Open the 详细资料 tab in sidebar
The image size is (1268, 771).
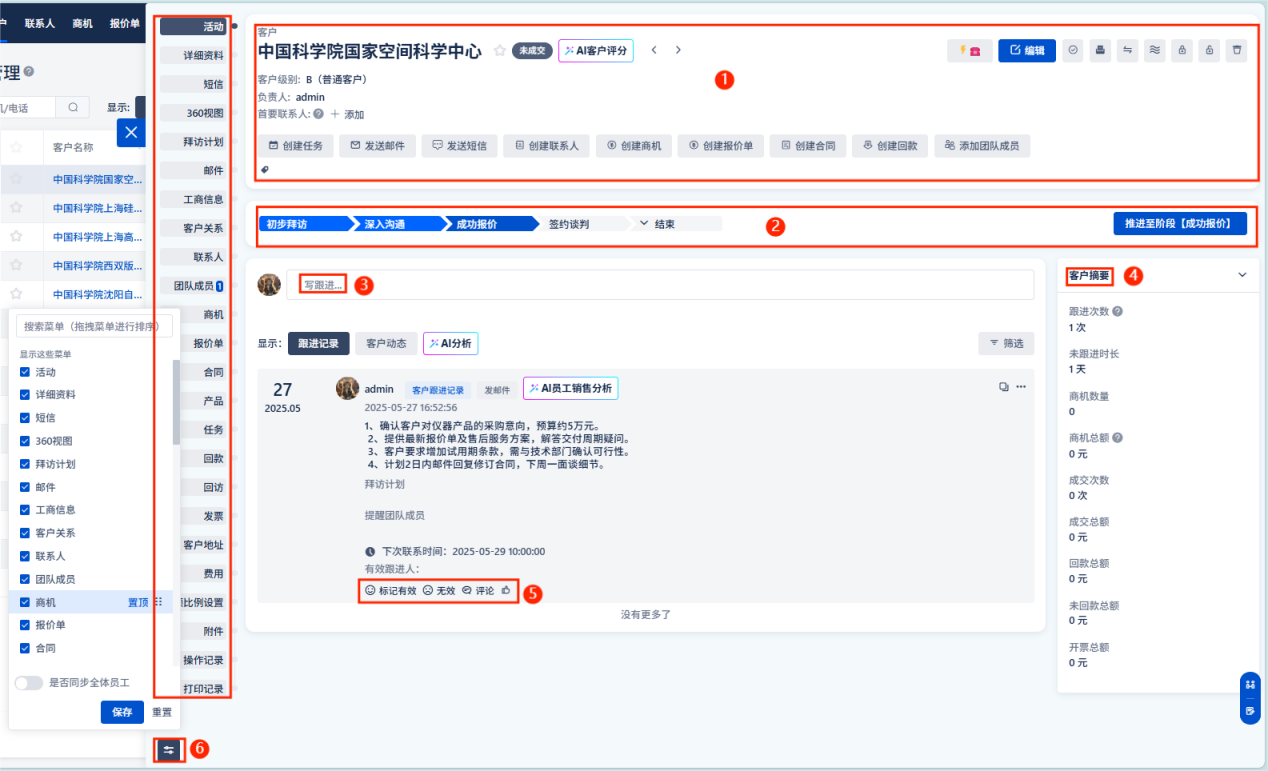pos(192,56)
